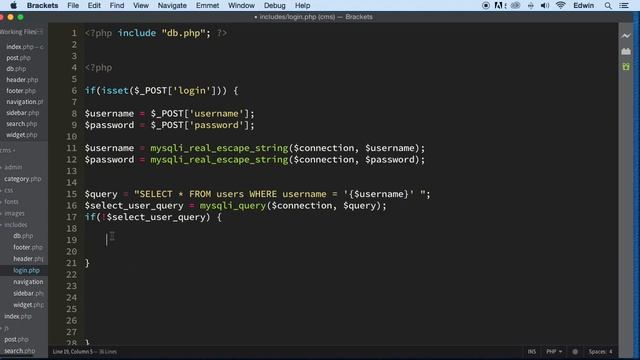This screenshot has height=360, width=640.
Task: Open footer.php under includes folder
Action: point(28,247)
